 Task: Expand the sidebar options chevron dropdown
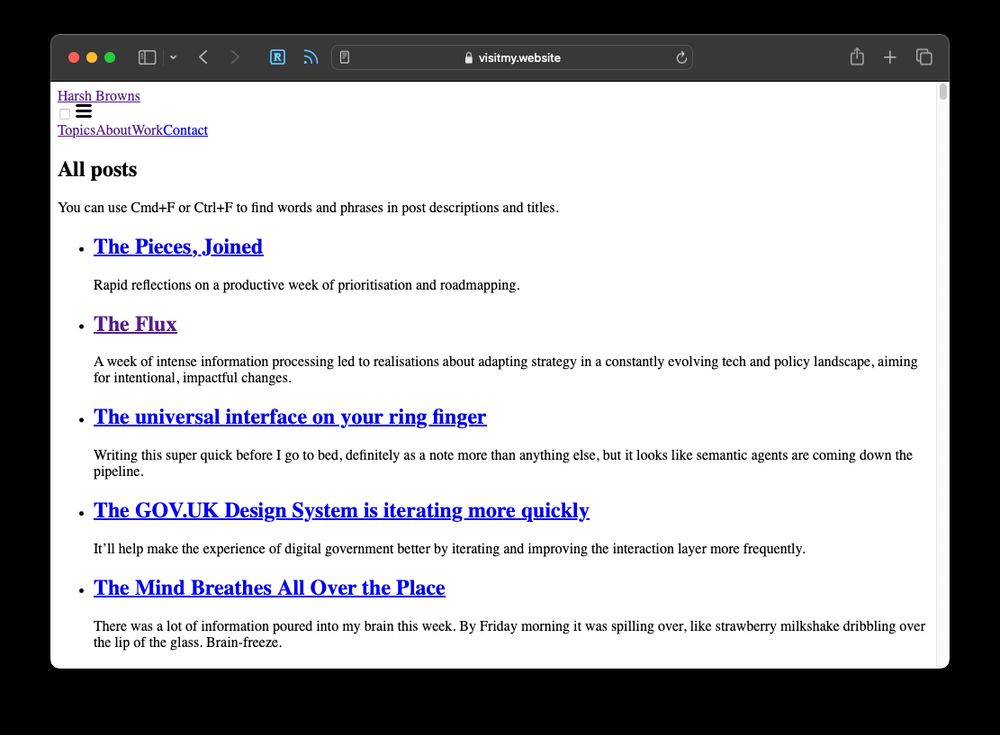click(172, 57)
